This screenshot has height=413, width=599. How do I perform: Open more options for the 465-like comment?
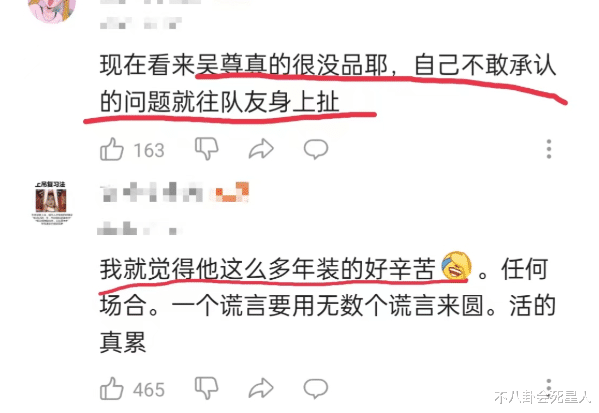coord(549,387)
